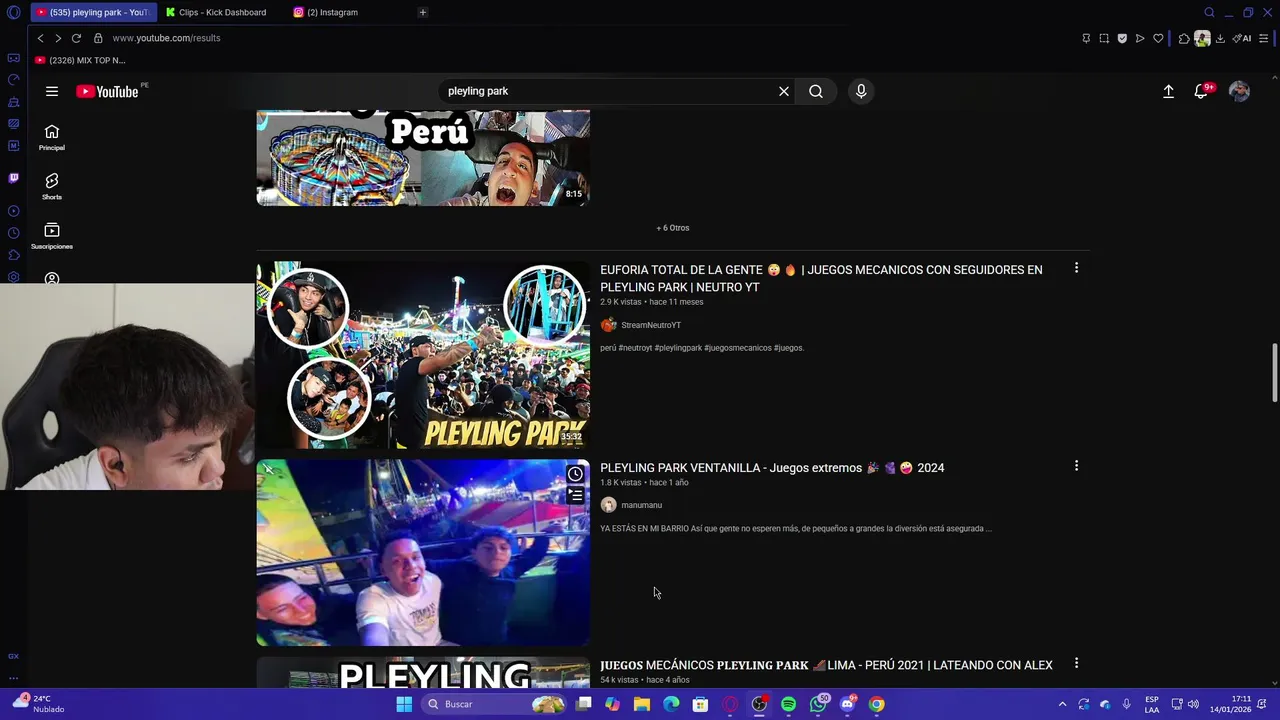Viewport: 1280px width, 720px height.
Task: Click the heart bookmark icon in address bar
Action: pyautogui.click(x=1158, y=38)
